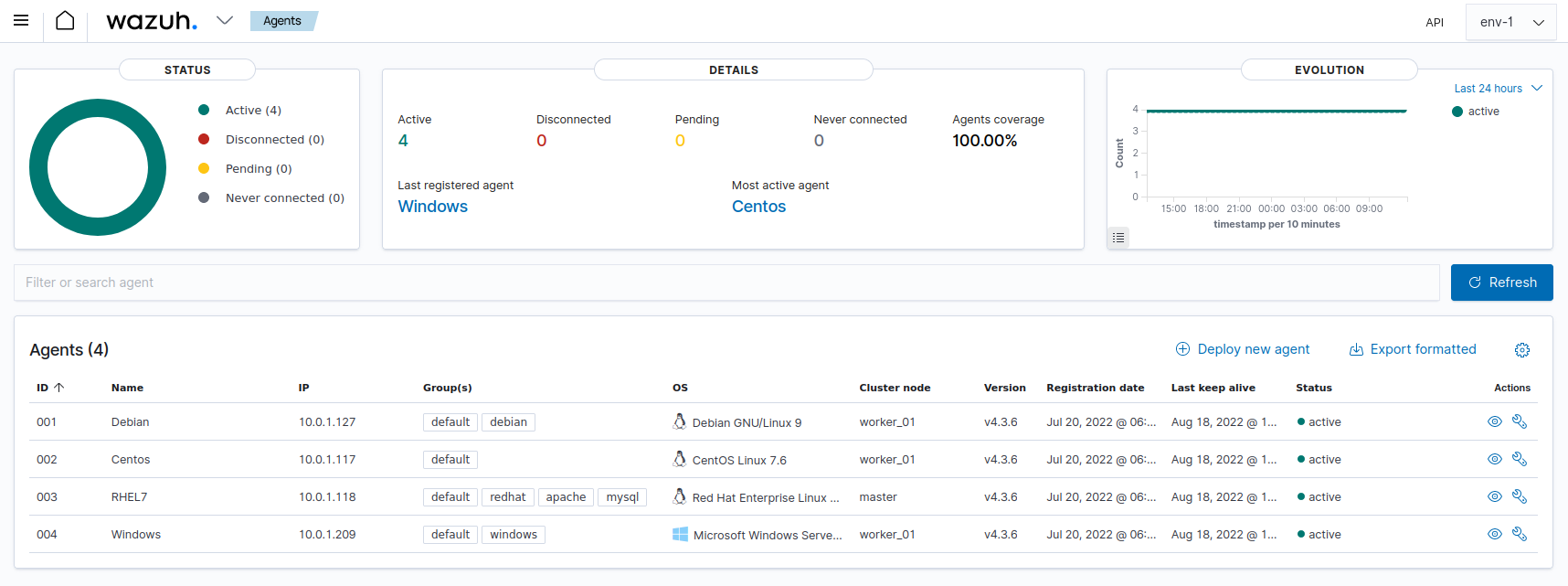Image resolution: width=1568 pixels, height=586 pixels.
Task: Click the mysql group badge
Action: click(x=622, y=496)
